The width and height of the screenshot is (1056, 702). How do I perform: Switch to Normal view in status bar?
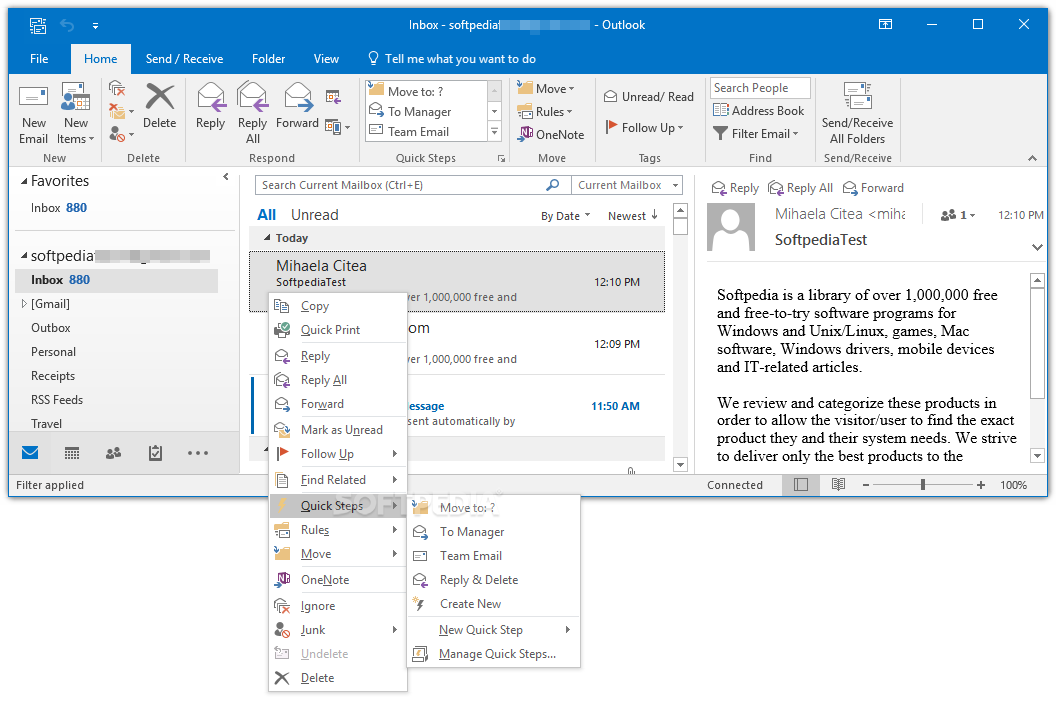(801, 484)
